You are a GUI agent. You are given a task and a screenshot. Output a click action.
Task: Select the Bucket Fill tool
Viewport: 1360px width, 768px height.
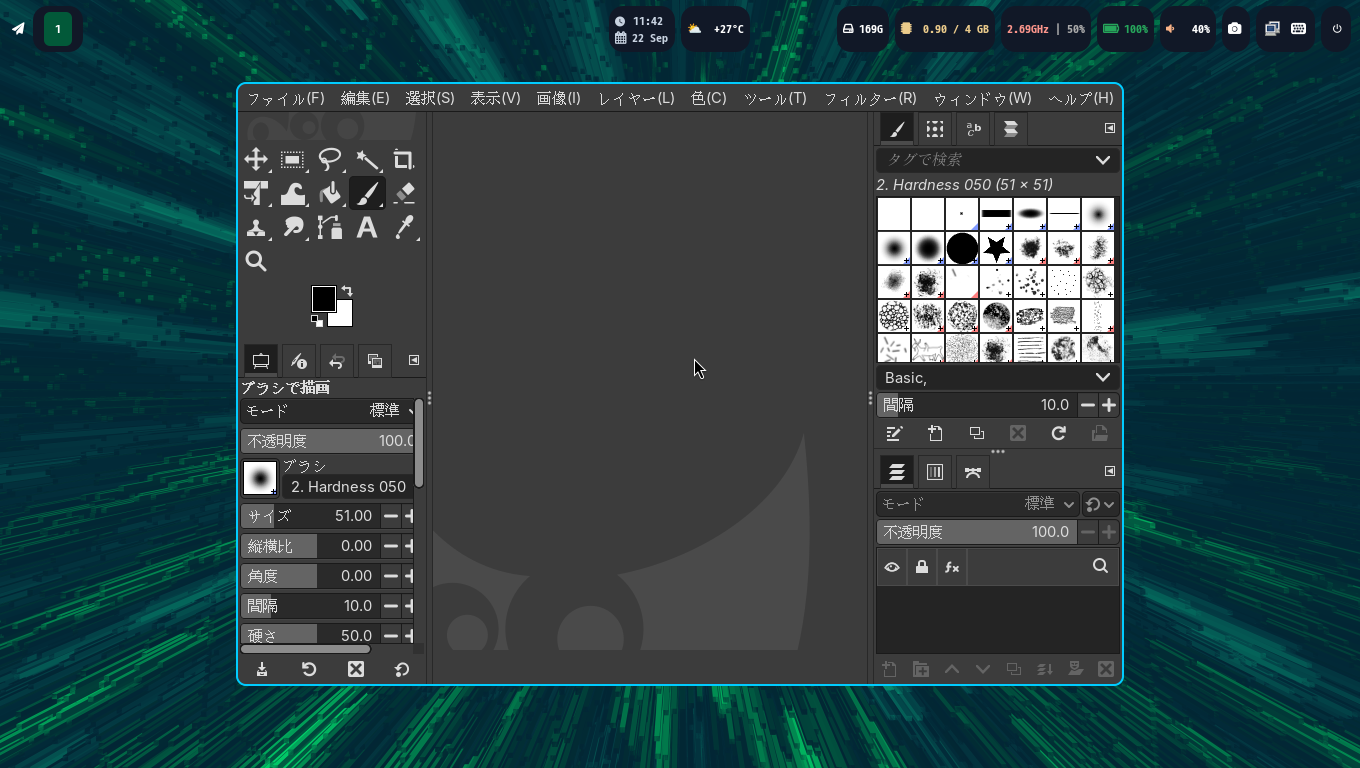(330, 193)
